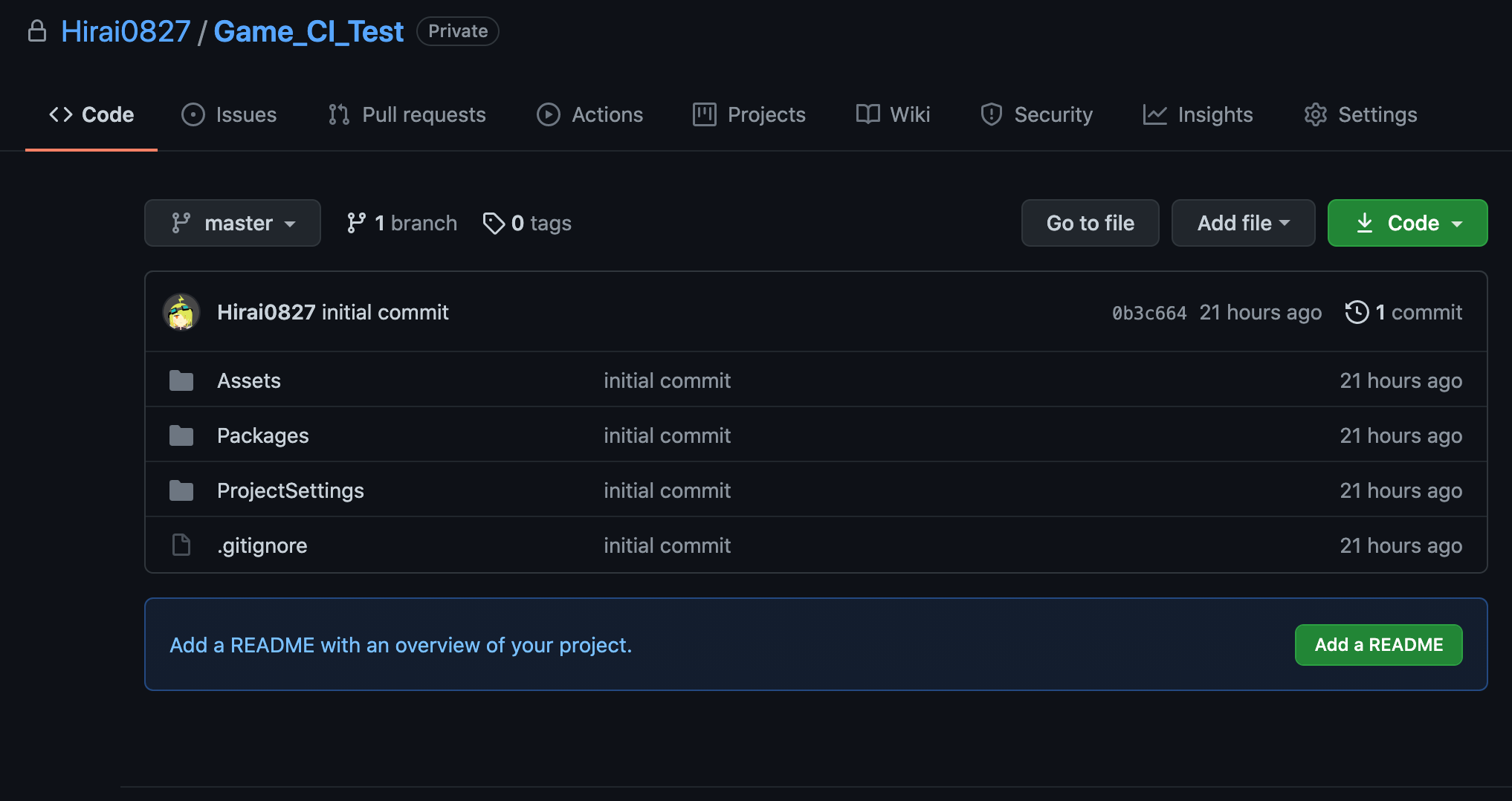Open the Wiki book icon

point(865,114)
